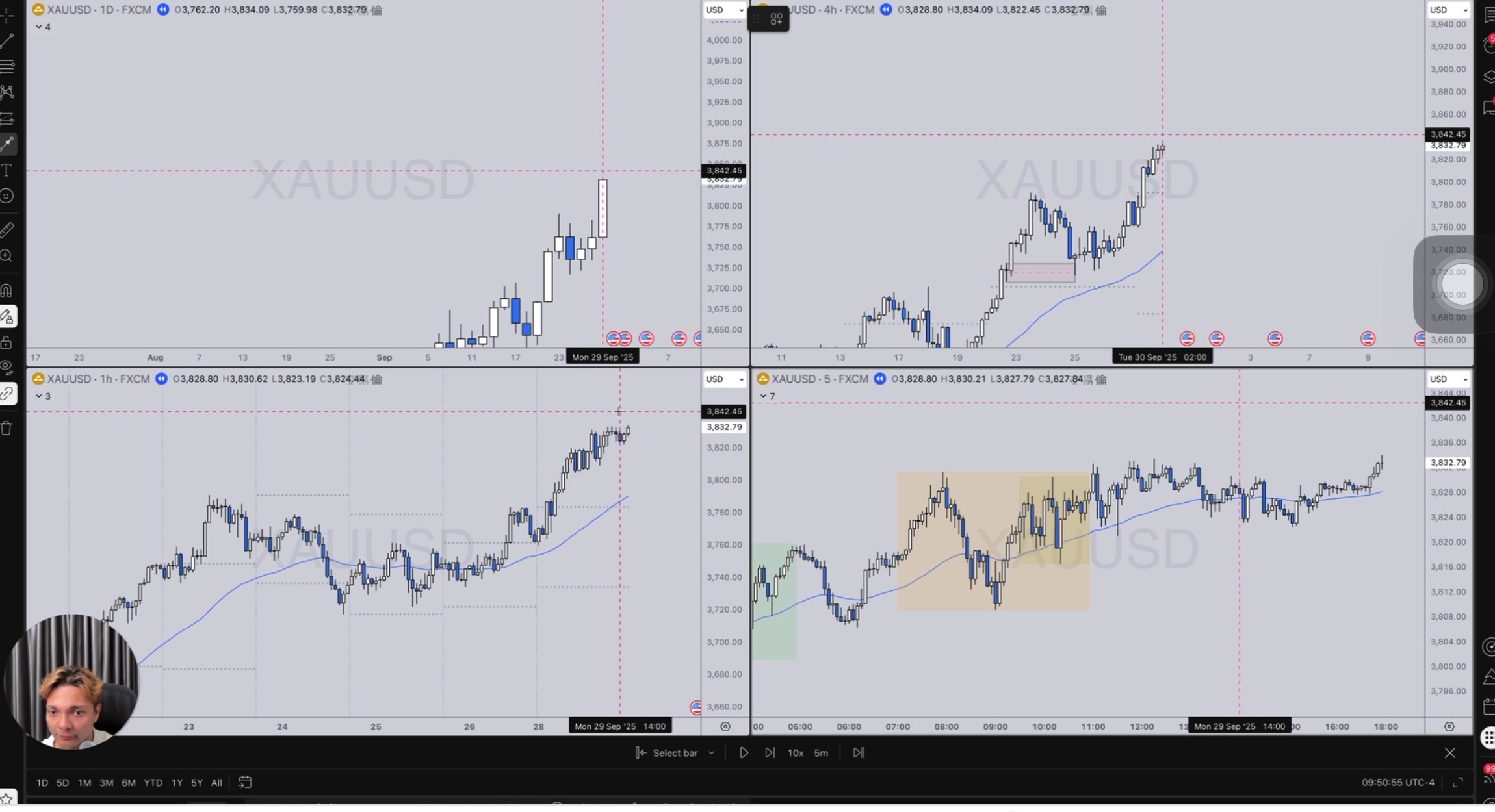Switch range to 6M tab
This screenshot has width=1495, height=812.
tap(129, 783)
